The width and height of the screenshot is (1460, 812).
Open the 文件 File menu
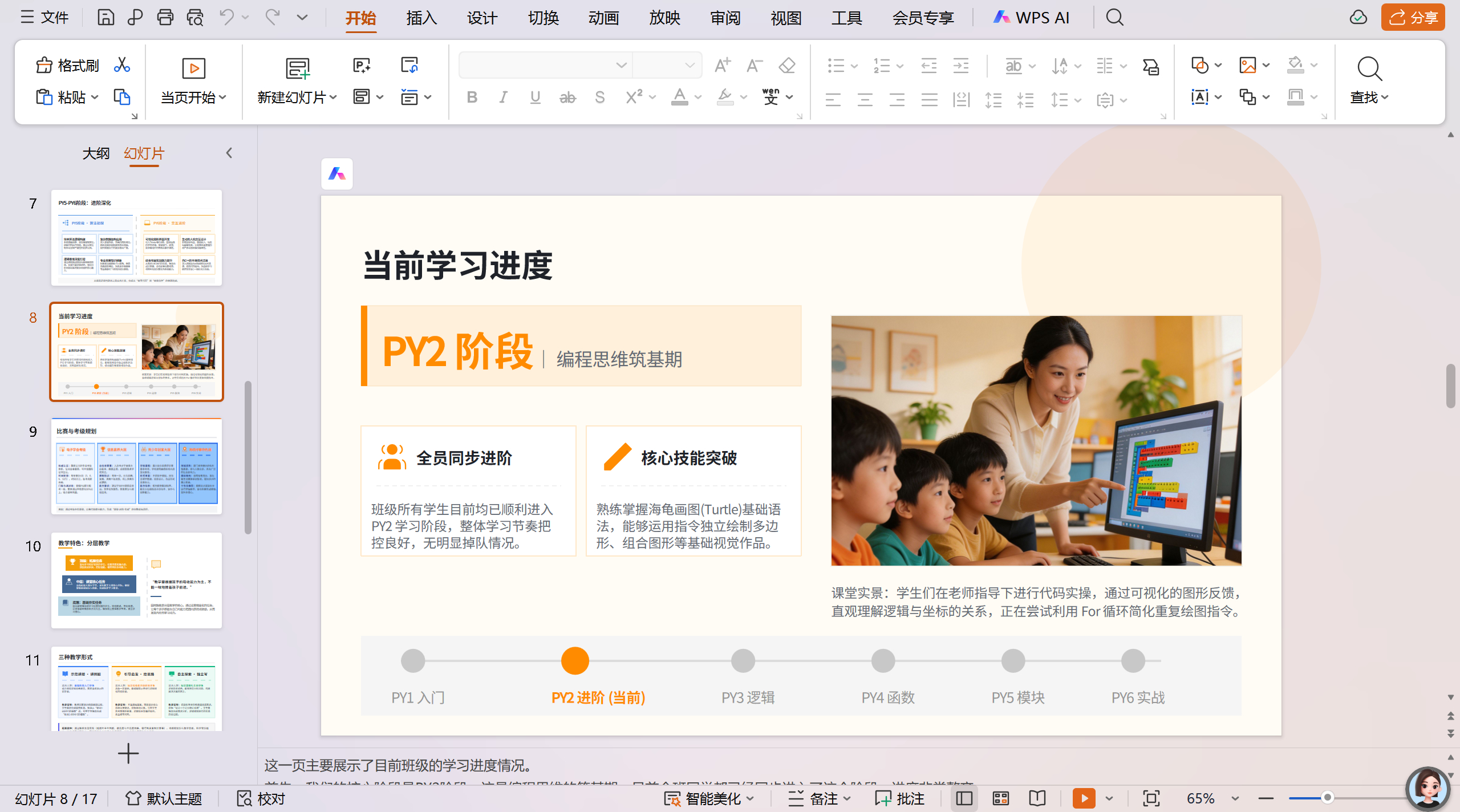point(45,18)
